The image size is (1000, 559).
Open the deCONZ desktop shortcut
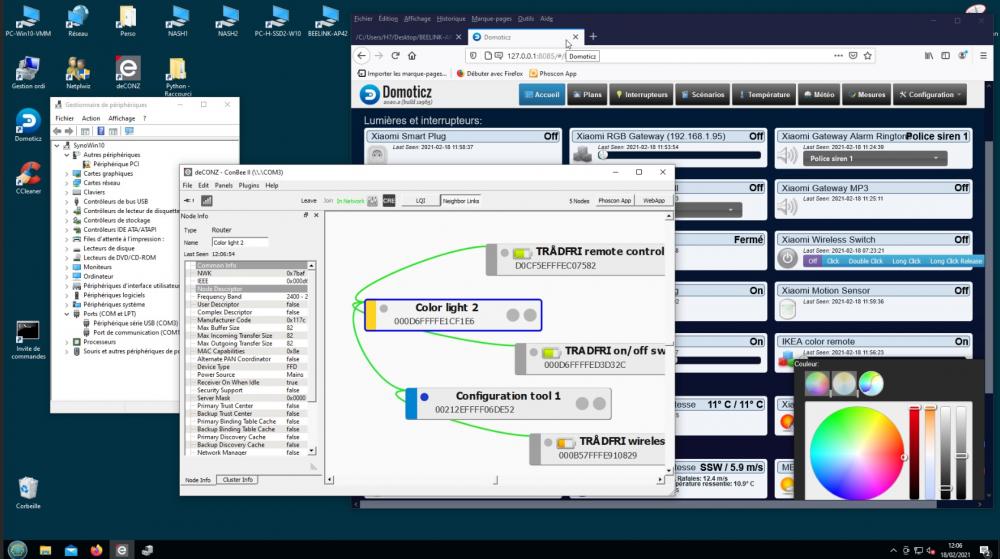tap(128, 72)
